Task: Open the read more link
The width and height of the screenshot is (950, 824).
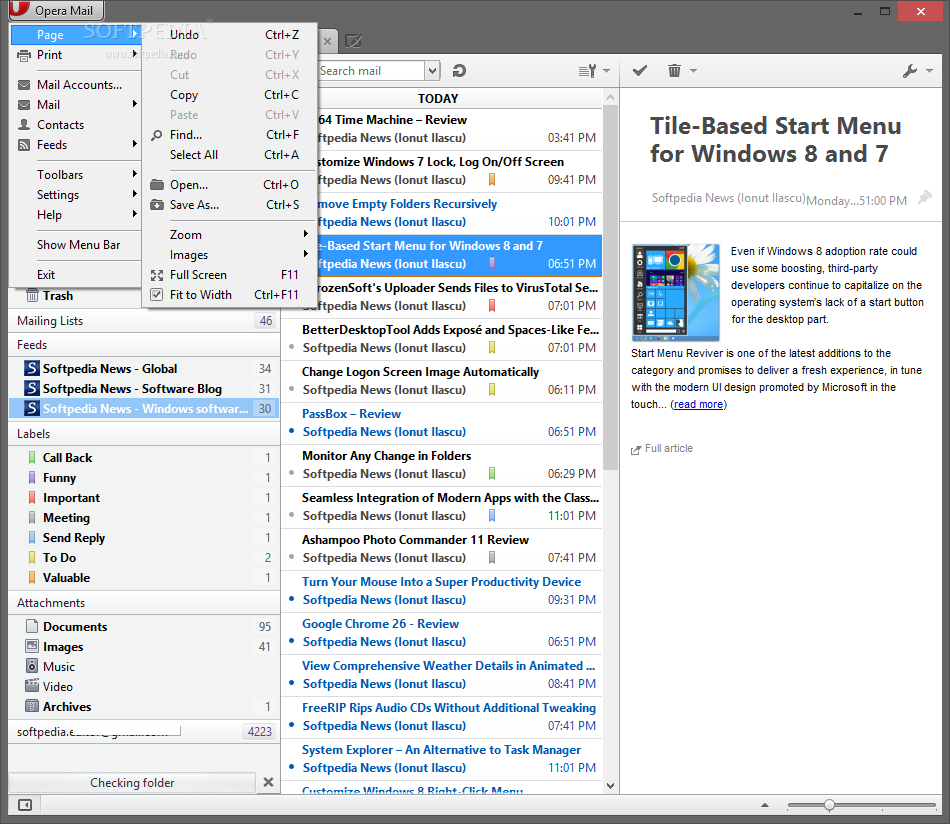Action: coord(698,404)
